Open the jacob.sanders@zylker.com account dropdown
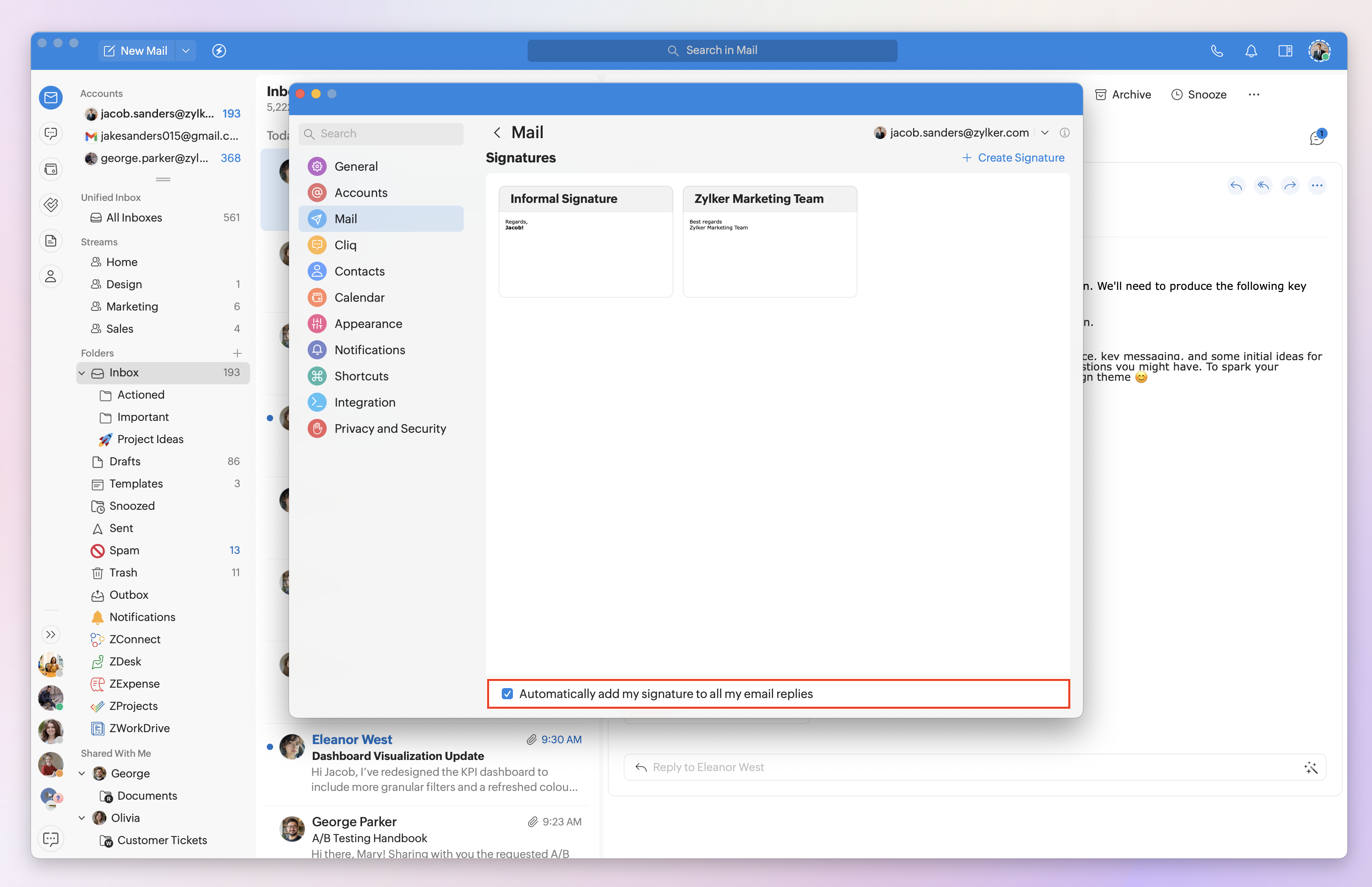The image size is (1372, 887). 1044,133
